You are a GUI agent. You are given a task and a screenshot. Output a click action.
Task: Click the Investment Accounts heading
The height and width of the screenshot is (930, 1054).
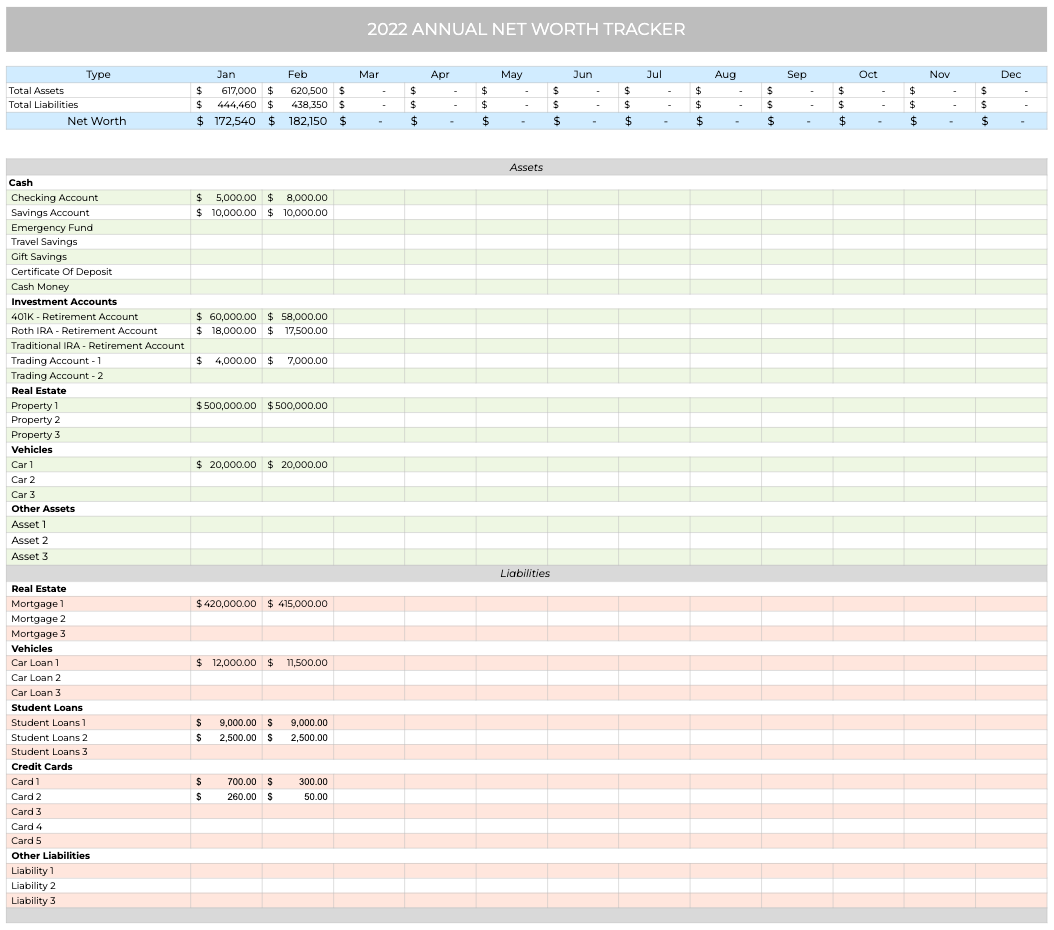pyautogui.click(x=64, y=302)
